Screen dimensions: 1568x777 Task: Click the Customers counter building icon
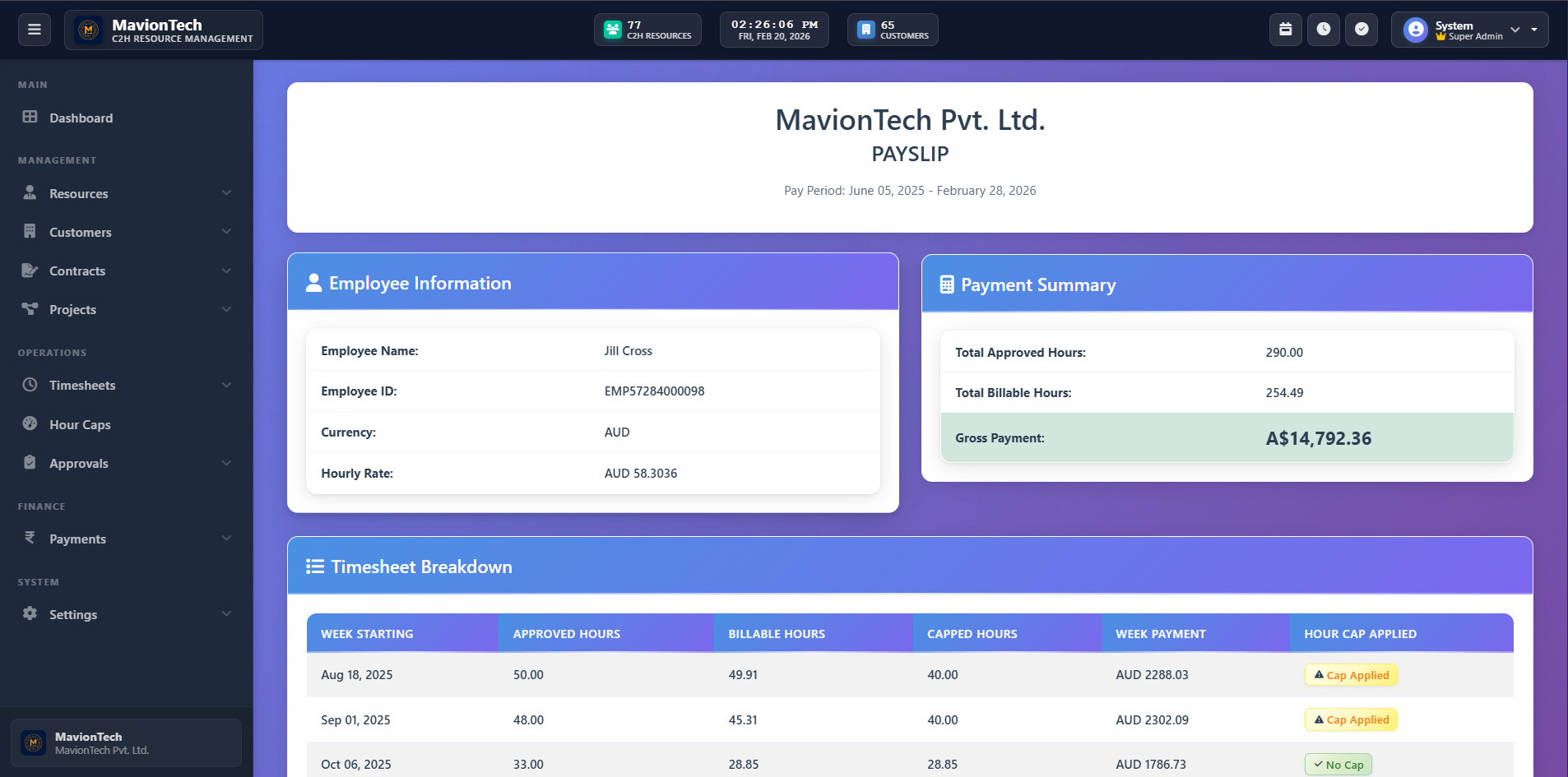[865, 30]
